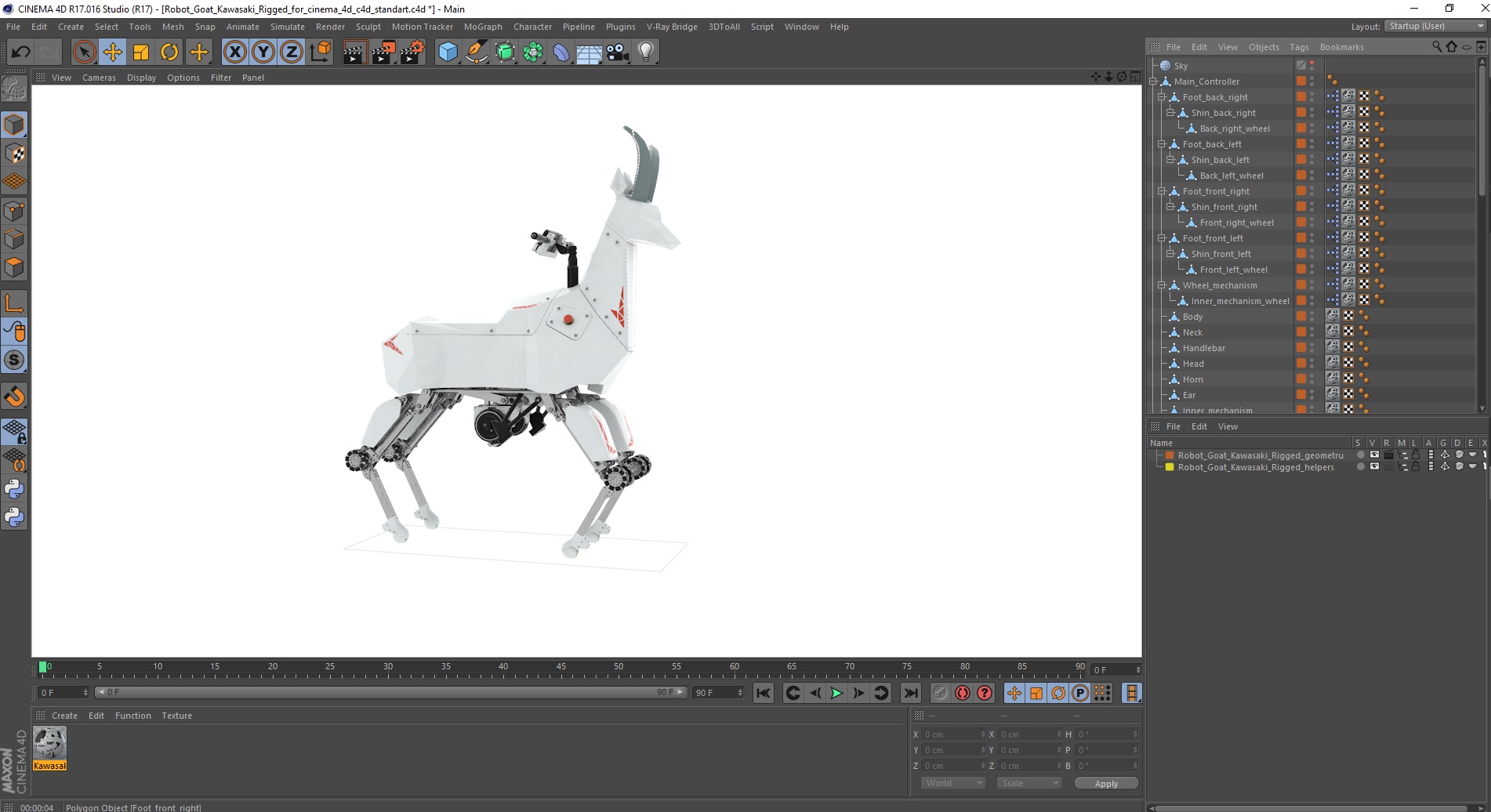
Task: Select the Kawasaki material thumbnail
Action: click(49, 749)
